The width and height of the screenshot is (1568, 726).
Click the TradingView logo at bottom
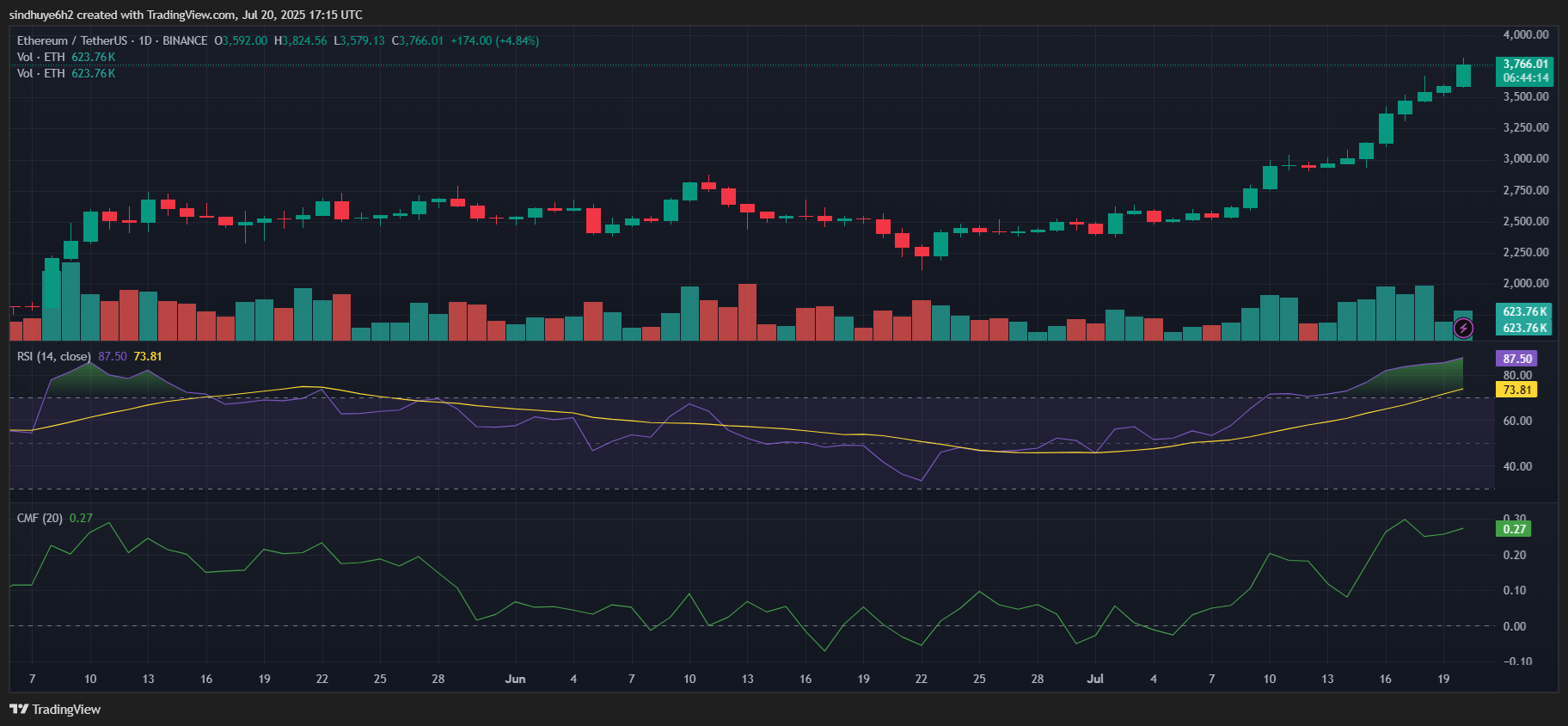55,710
